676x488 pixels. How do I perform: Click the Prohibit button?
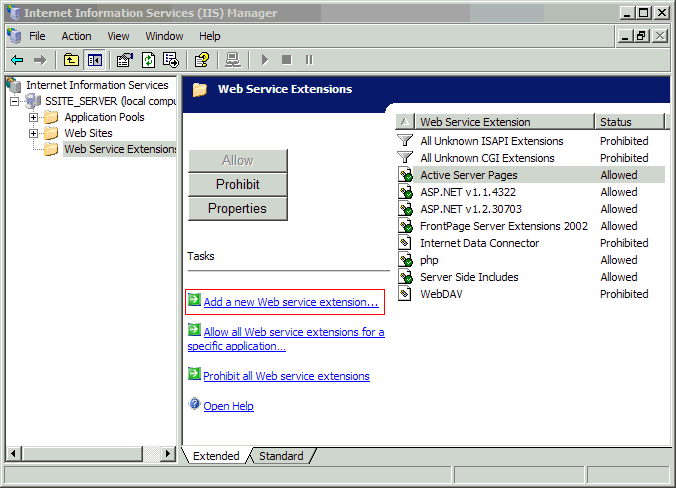point(237,184)
